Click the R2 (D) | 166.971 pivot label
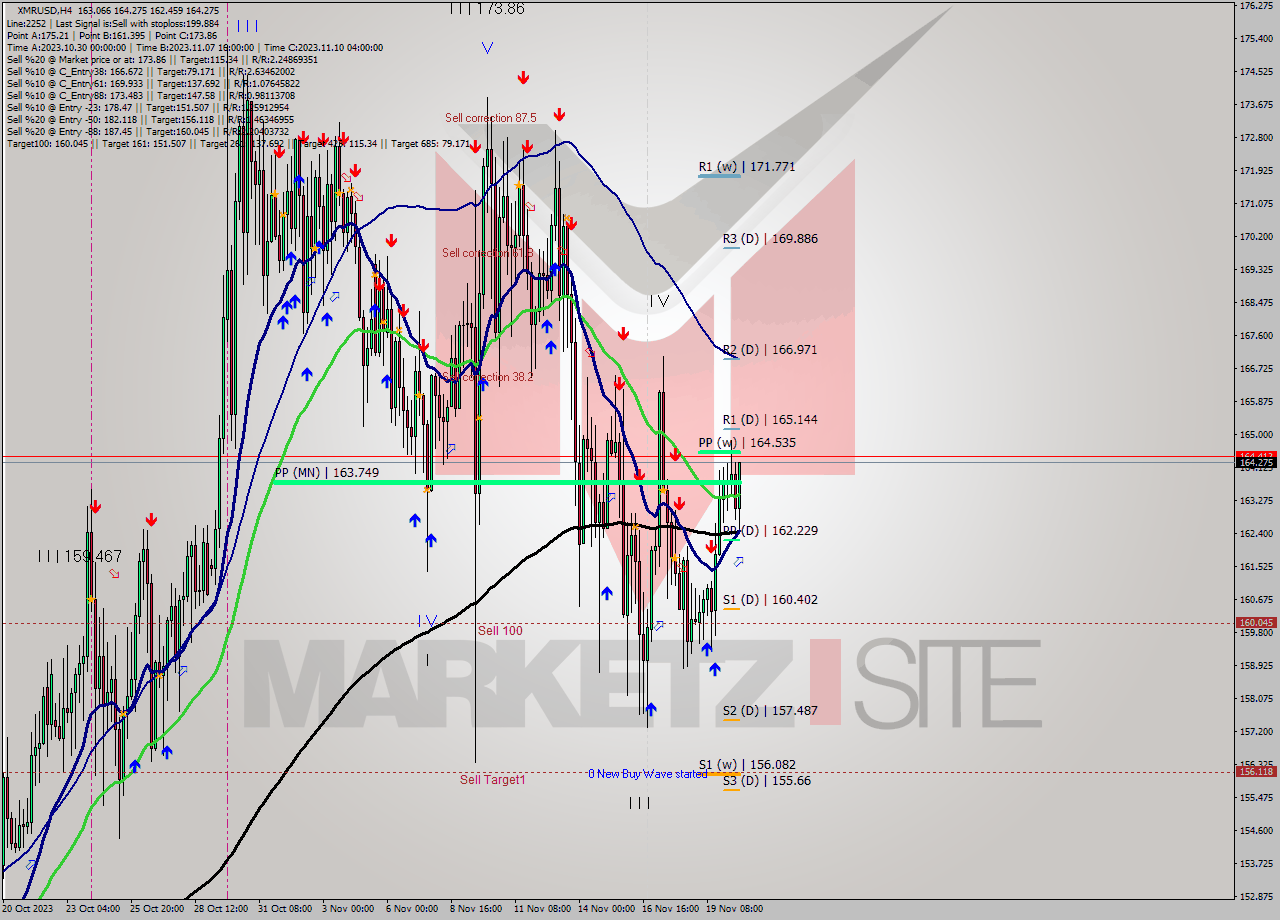 (x=770, y=350)
